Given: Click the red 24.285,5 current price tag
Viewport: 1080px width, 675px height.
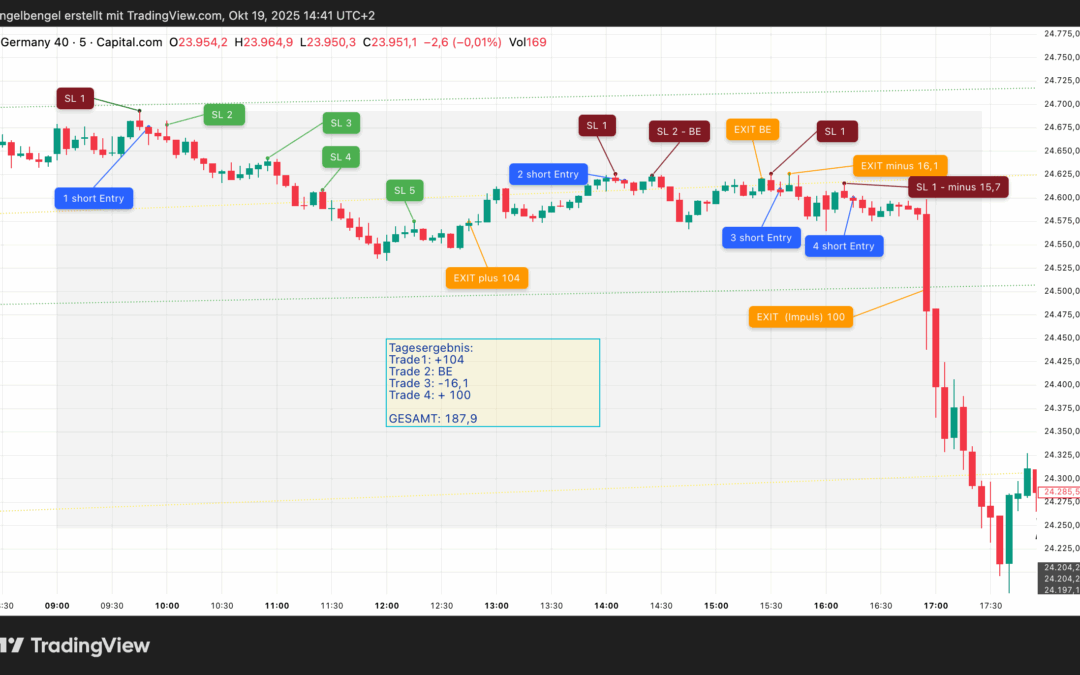Looking at the screenshot, I should tap(1058, 493).
